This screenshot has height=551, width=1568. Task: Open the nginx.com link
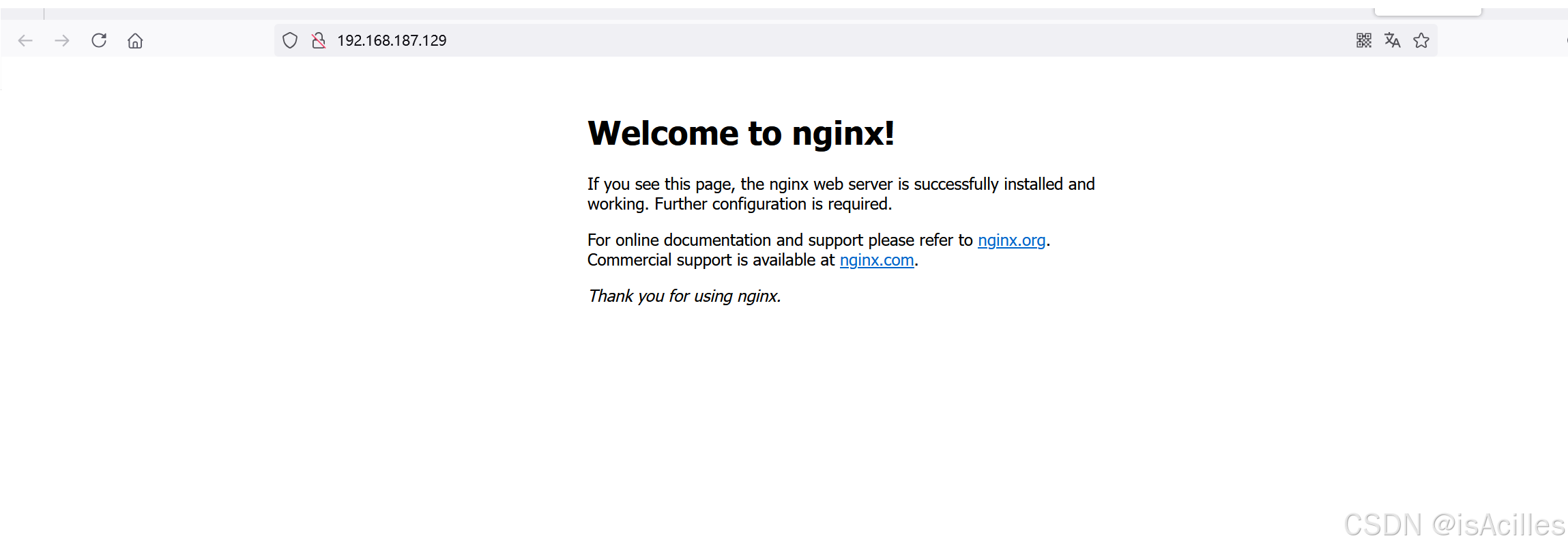click(877, 260)
